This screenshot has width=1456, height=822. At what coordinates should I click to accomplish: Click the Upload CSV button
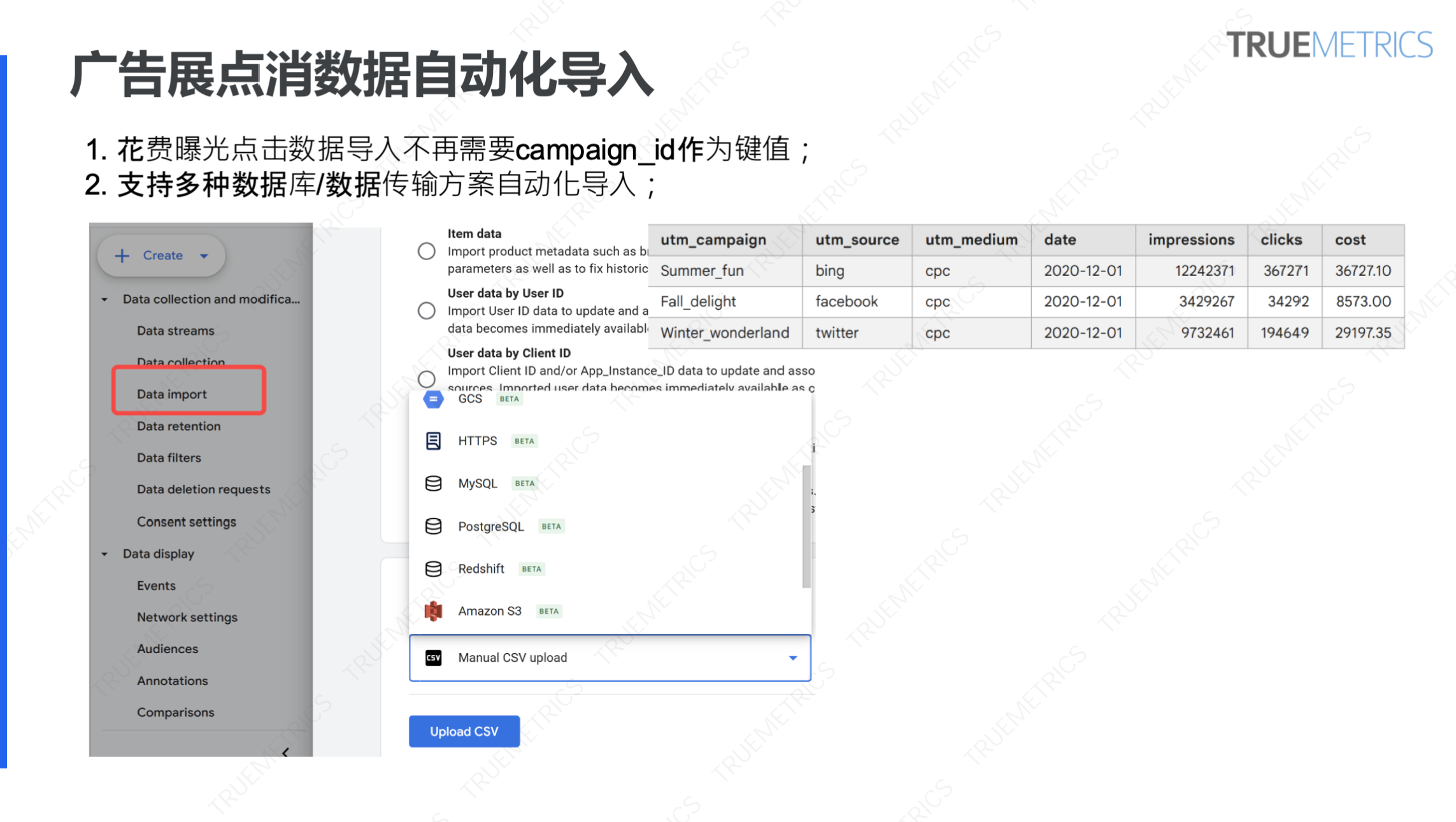click(x=464, y=731)
